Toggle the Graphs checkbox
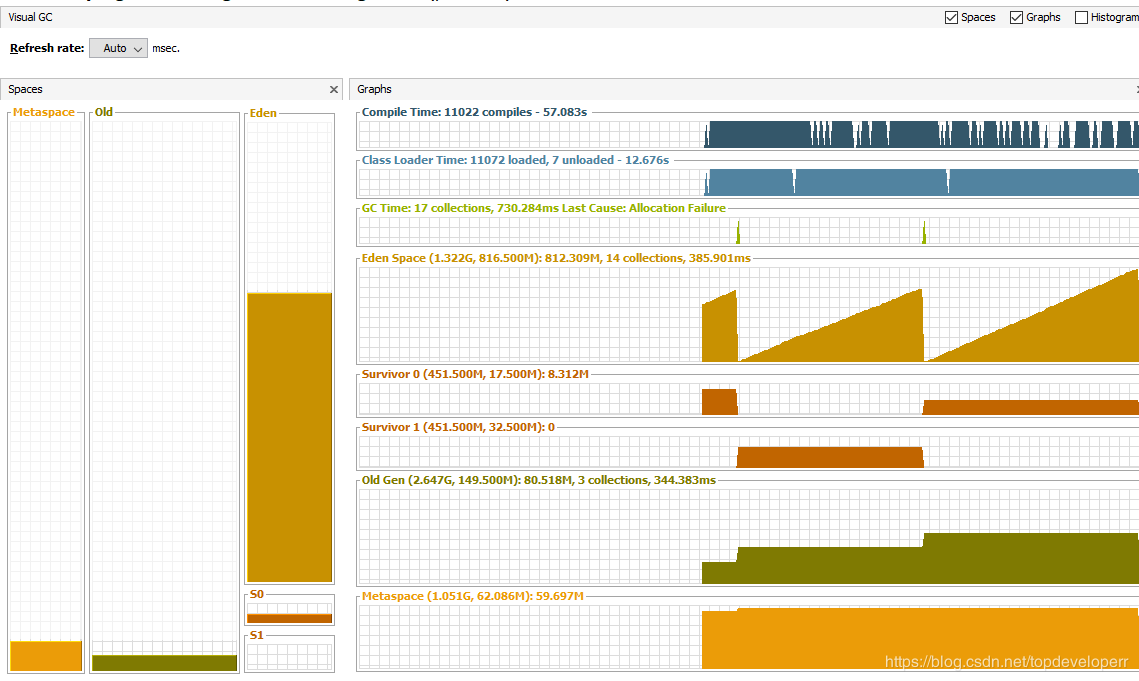This screenshot has height=681, width=1139. [1016, 17]
